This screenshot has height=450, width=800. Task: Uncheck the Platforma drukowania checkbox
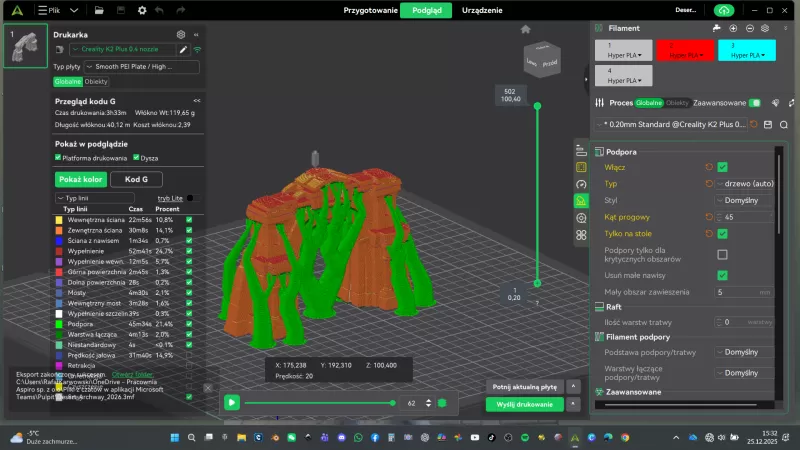coord(58,157)
